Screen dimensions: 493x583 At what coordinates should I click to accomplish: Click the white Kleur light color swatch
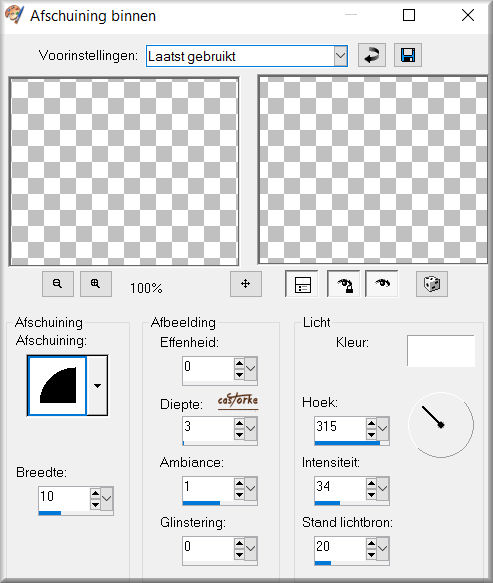point(441,351)
